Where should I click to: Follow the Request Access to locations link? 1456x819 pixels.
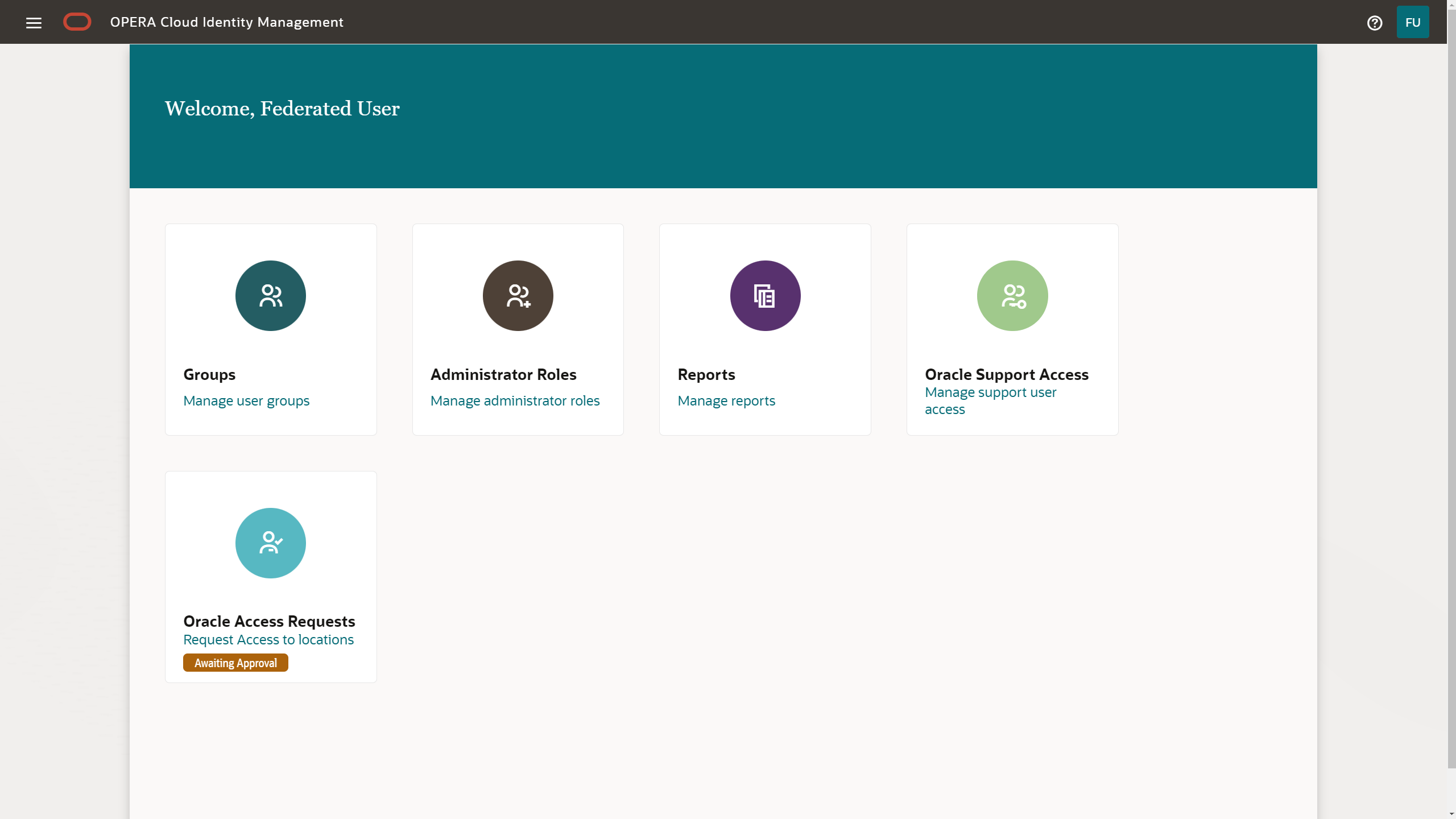[x=268, y=640]
